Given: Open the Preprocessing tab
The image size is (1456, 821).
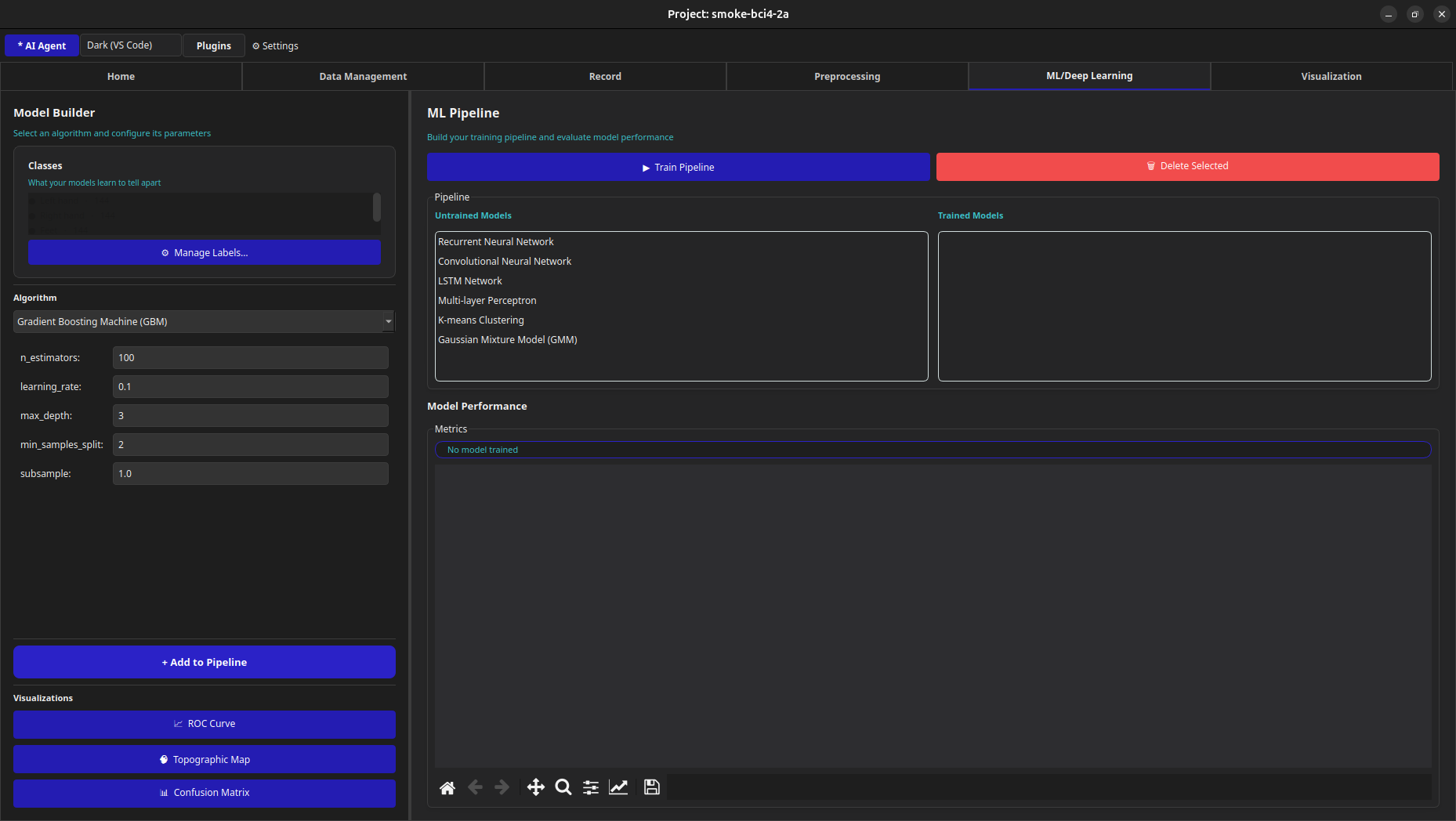Looking at the screenshot, I should pyautogui.click(x=847, y=77).
